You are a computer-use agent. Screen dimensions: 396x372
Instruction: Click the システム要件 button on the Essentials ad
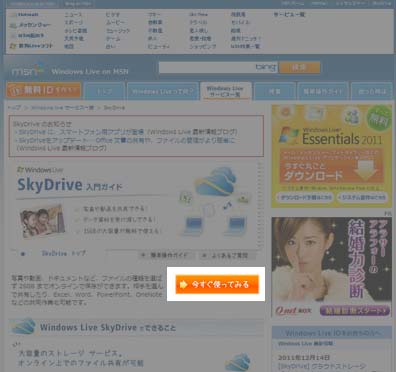(362, 198)
